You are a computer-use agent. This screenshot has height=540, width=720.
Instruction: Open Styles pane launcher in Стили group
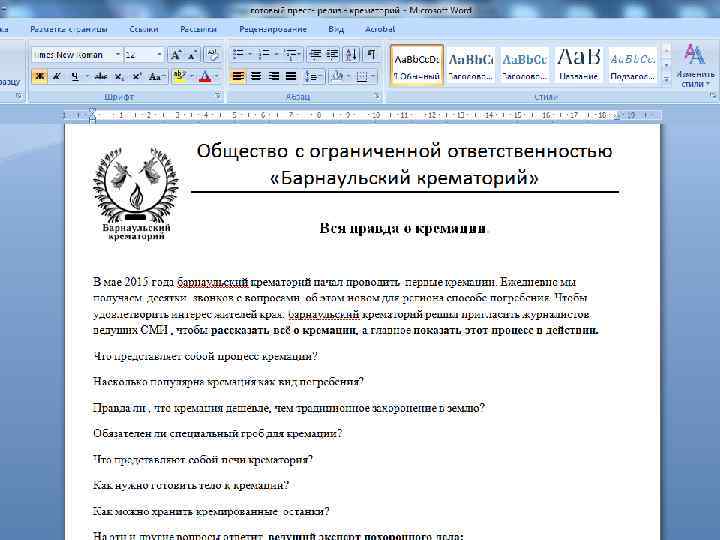click(713, 96)
